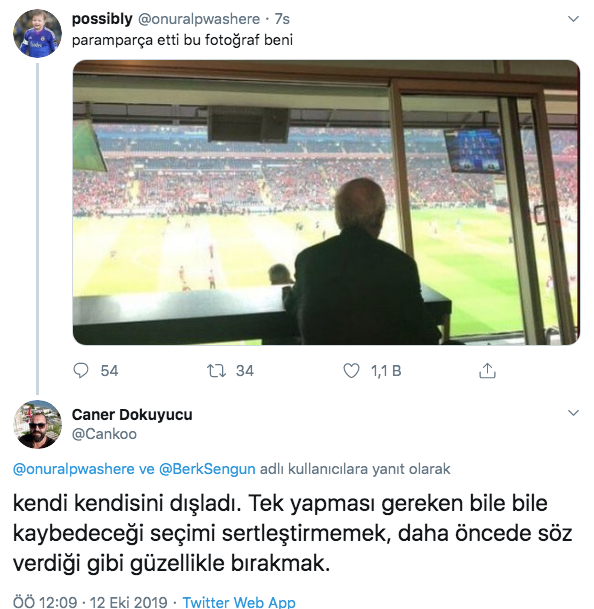Viewport: 594px width, 609px height.
Task: Open the stadium photo in the tweet
Action: (x=326, y=202)
